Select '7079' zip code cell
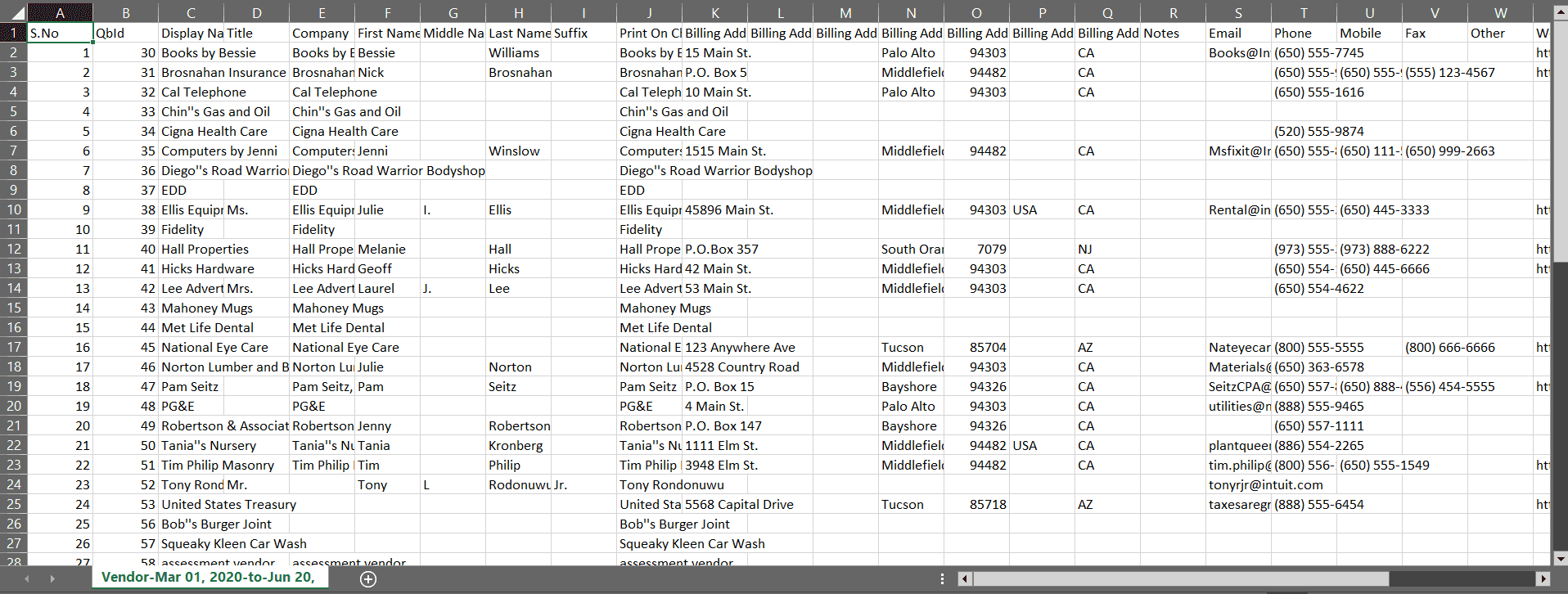The image size is (1568, 594). (x=976, y=249)
